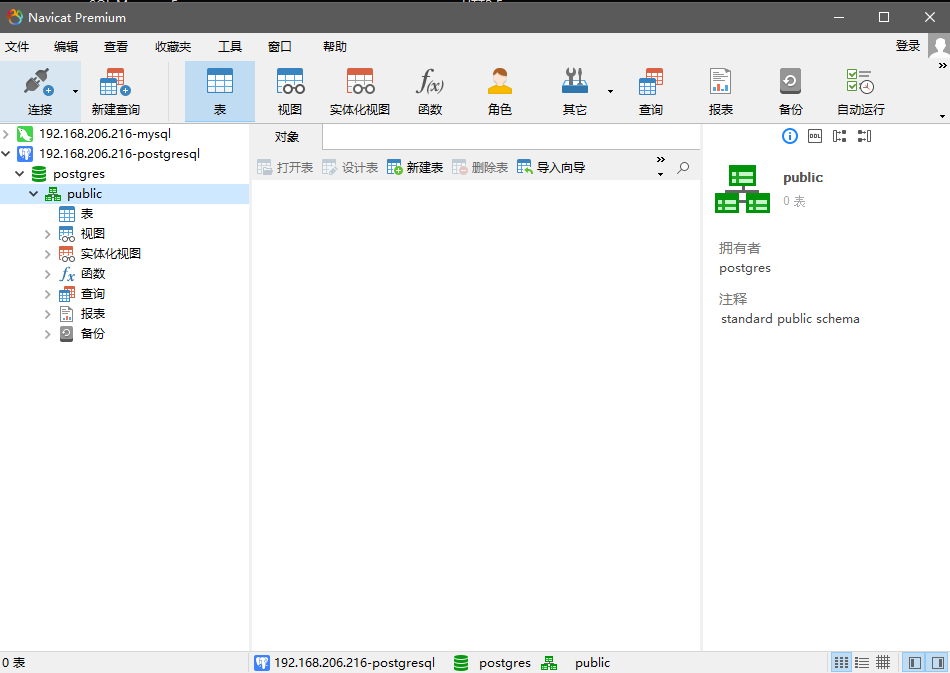
Task: Open the Automation (自动运行) toolbar button
Action: 860,91
